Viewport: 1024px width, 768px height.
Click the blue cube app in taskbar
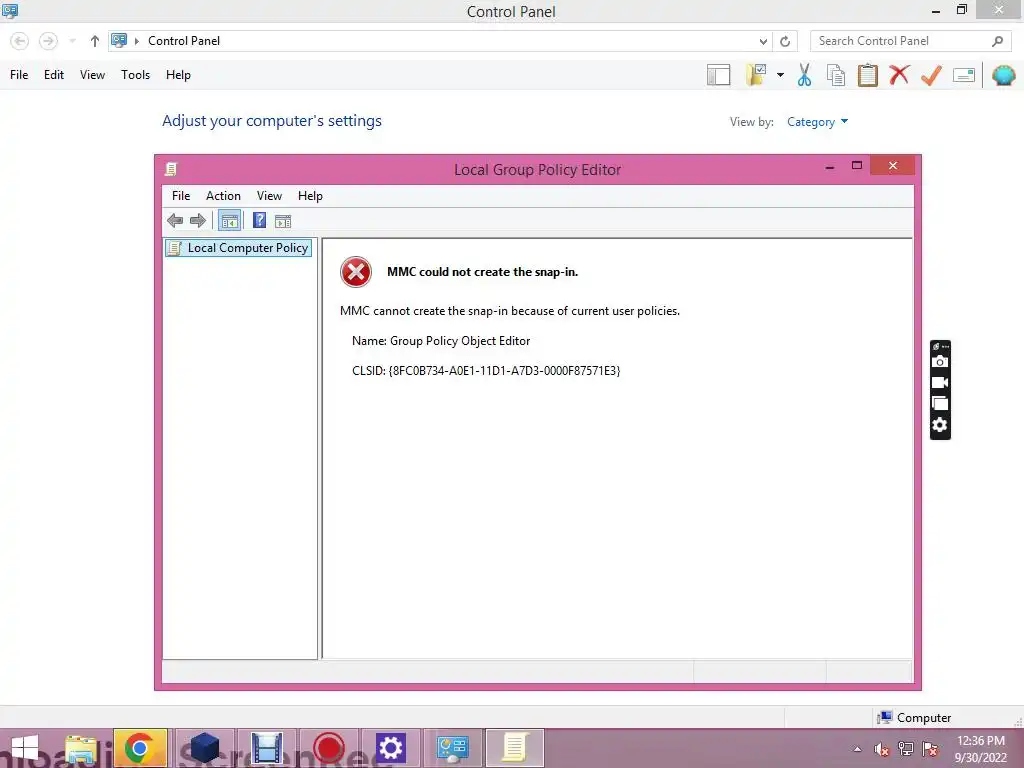tap(204, 748)
